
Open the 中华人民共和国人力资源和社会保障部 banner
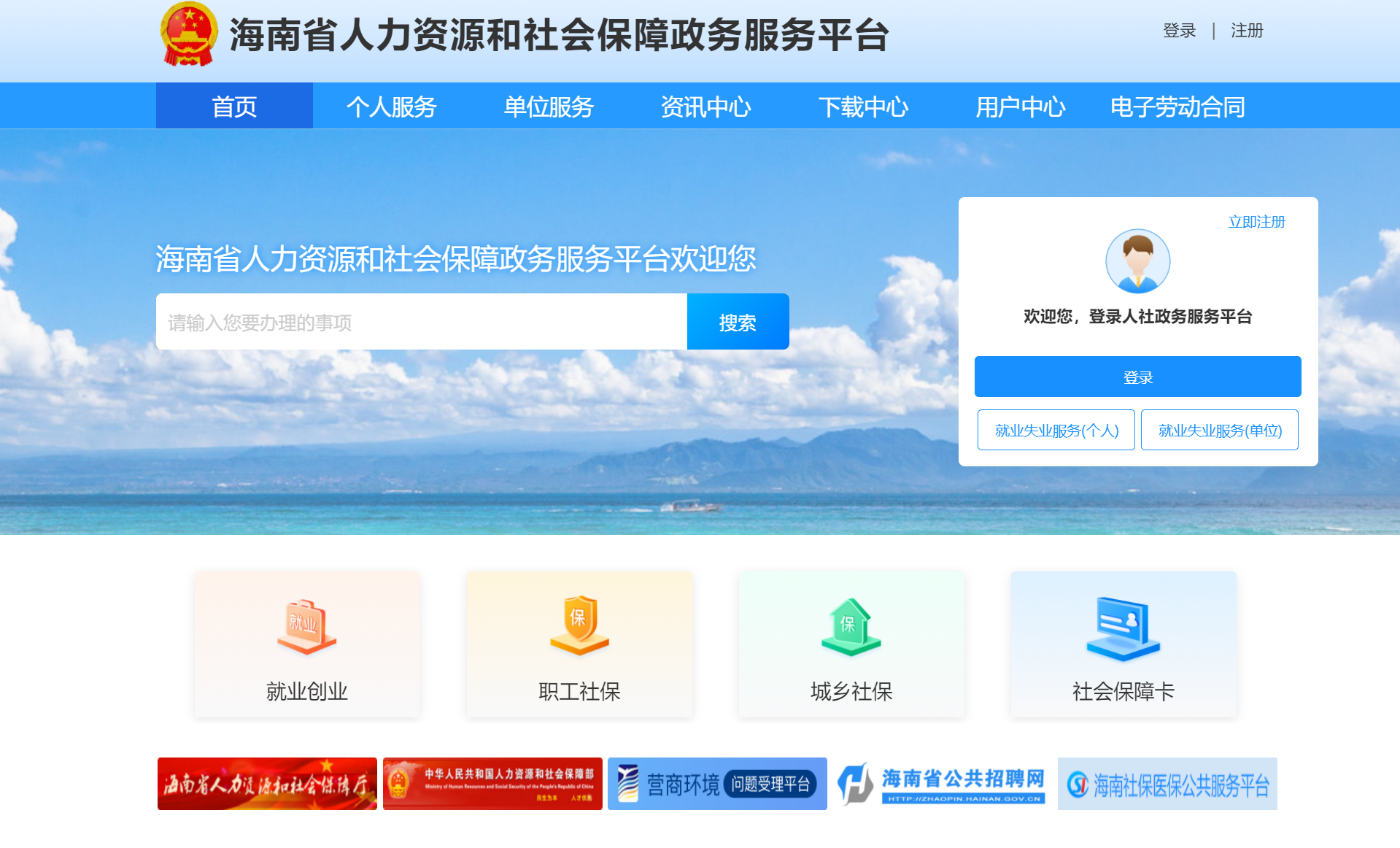pos(492,784)
